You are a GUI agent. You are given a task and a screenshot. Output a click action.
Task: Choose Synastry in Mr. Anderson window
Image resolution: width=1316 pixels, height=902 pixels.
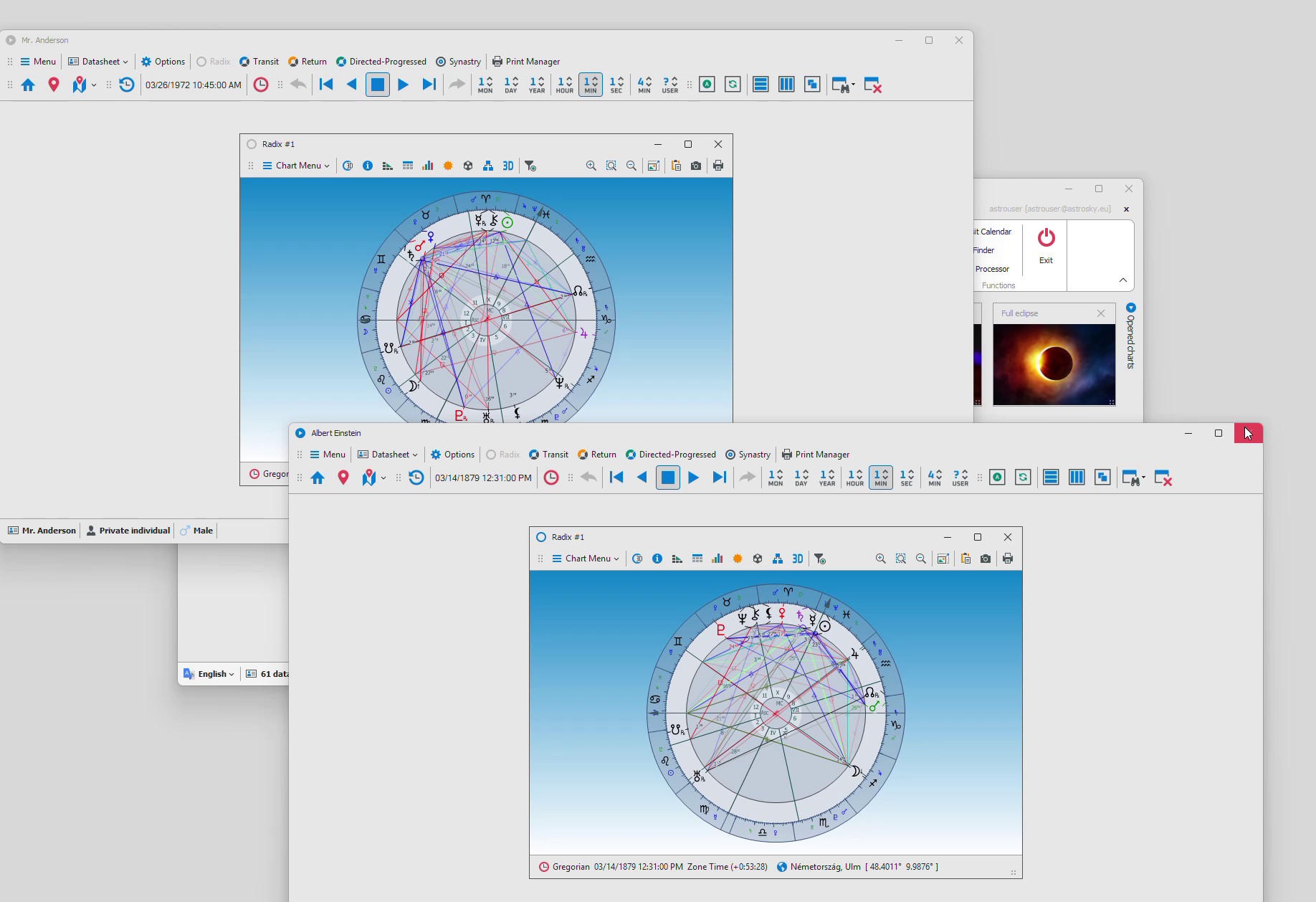[458, 62]
